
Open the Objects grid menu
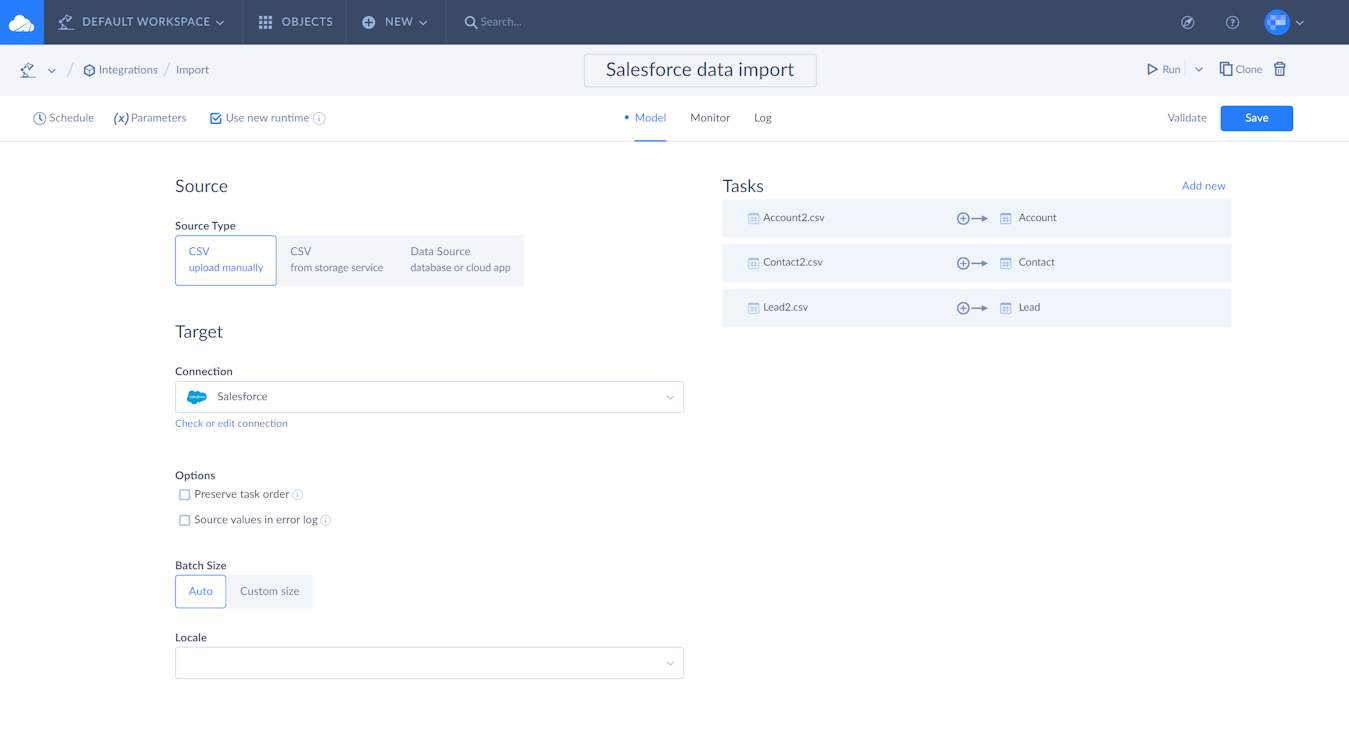pyautogui.click(x=295, y=22)
